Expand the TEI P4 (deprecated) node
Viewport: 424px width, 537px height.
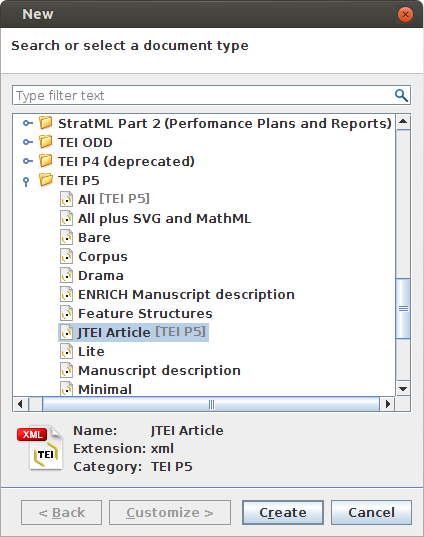[x=28, y=161]
